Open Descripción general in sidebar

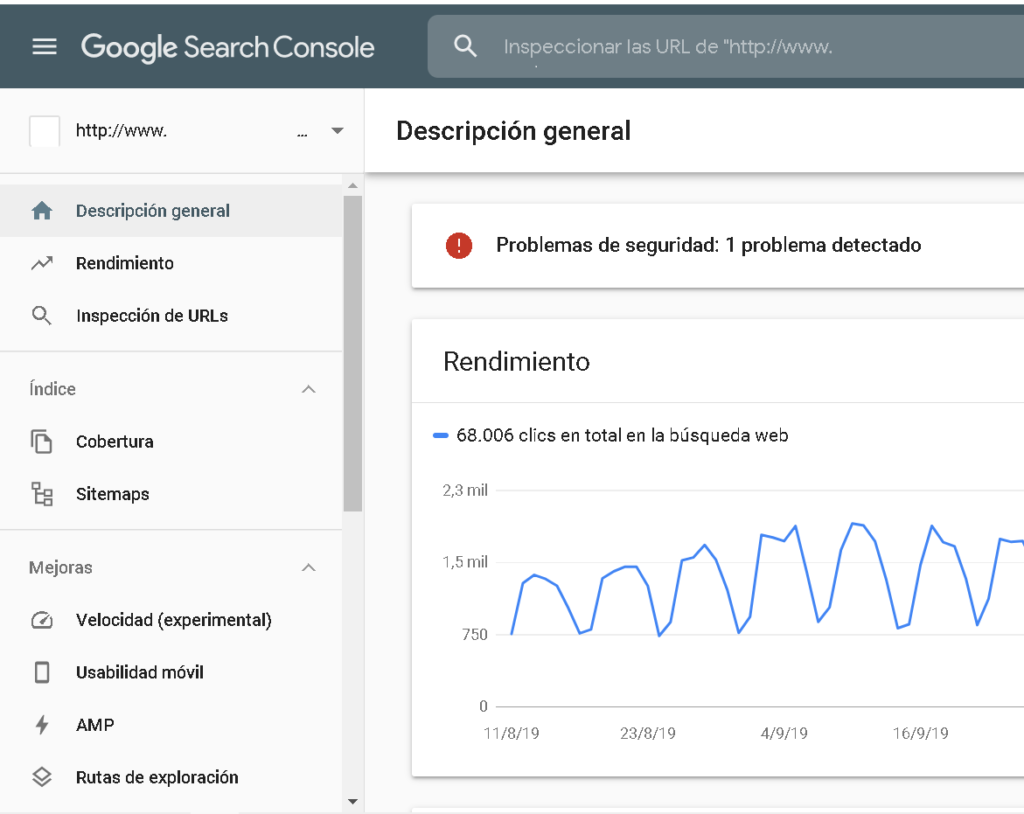171,211
